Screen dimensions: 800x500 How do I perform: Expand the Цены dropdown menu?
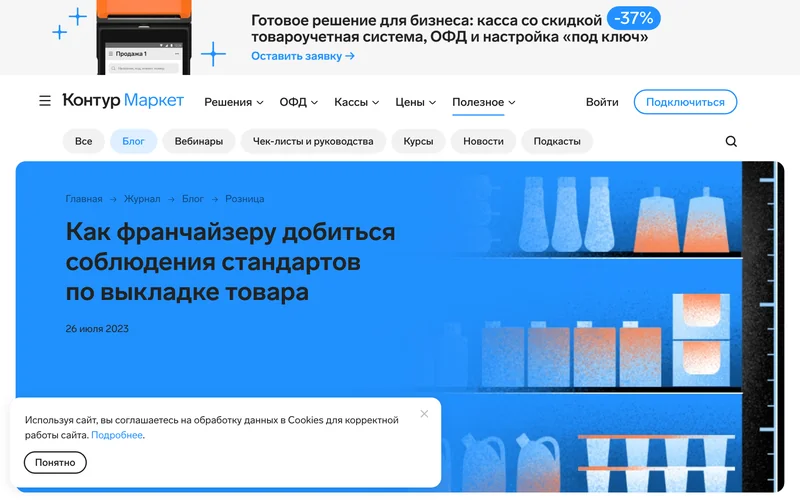(415, 102)
